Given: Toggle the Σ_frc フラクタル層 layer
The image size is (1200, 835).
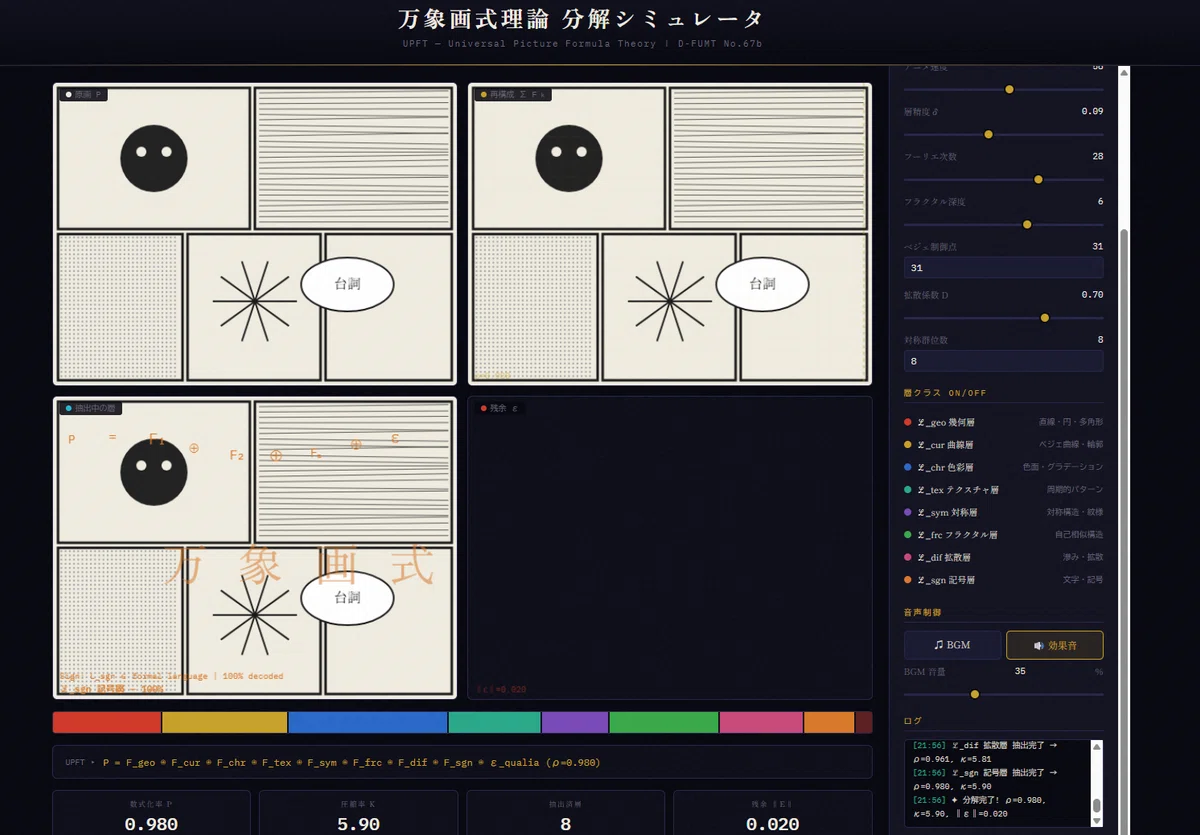Looking at the screenshot, I should tap(1003, 535).
